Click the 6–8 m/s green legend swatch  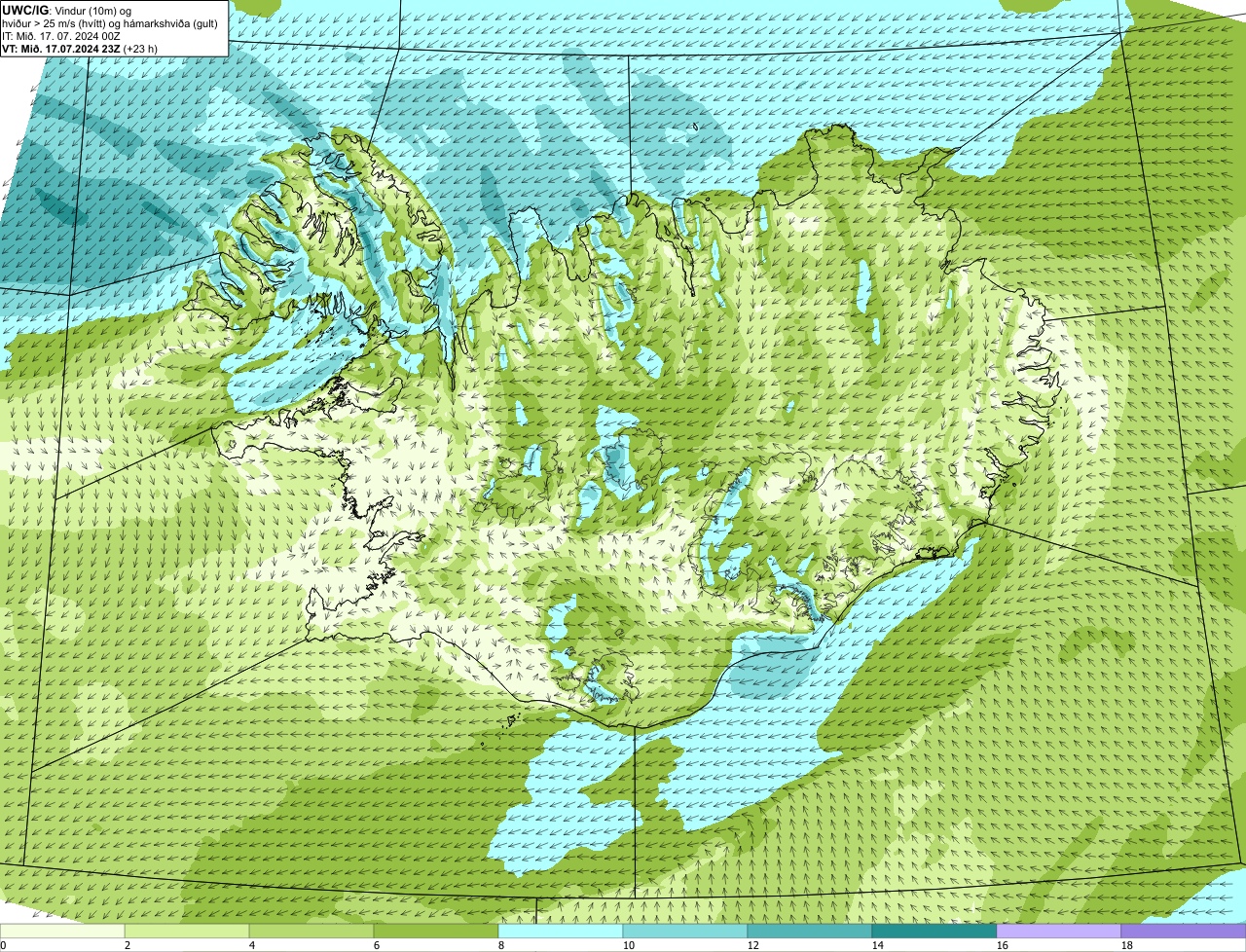pyautogui.click(x=436, y=931)
